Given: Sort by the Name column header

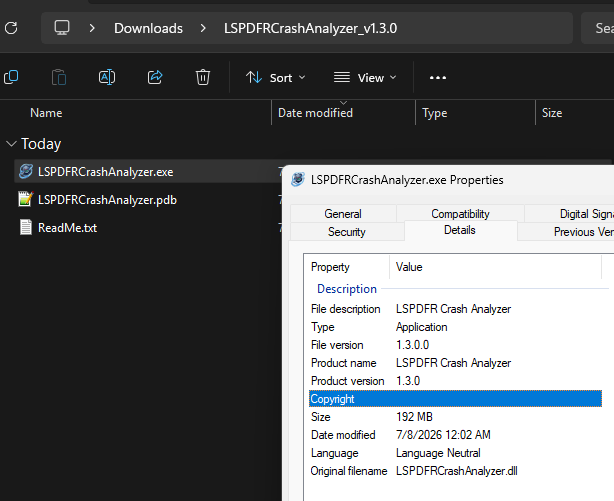Looking at the screenshot, I should point(46,113).
